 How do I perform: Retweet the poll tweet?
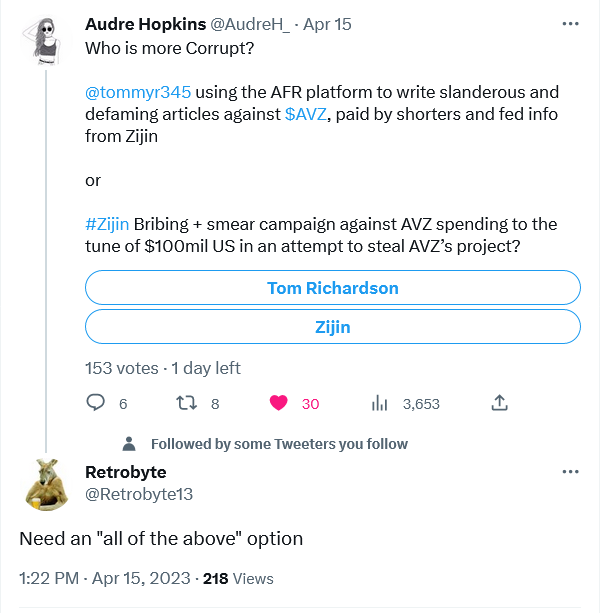click(185, 403)
